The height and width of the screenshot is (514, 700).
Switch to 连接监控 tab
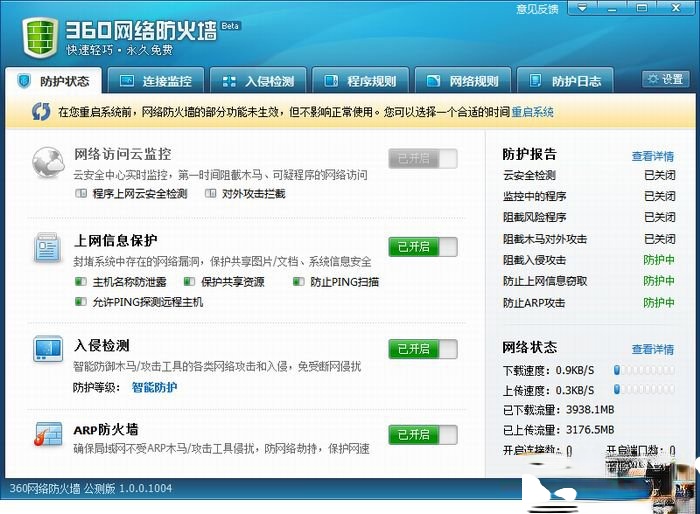pos(156,81)
